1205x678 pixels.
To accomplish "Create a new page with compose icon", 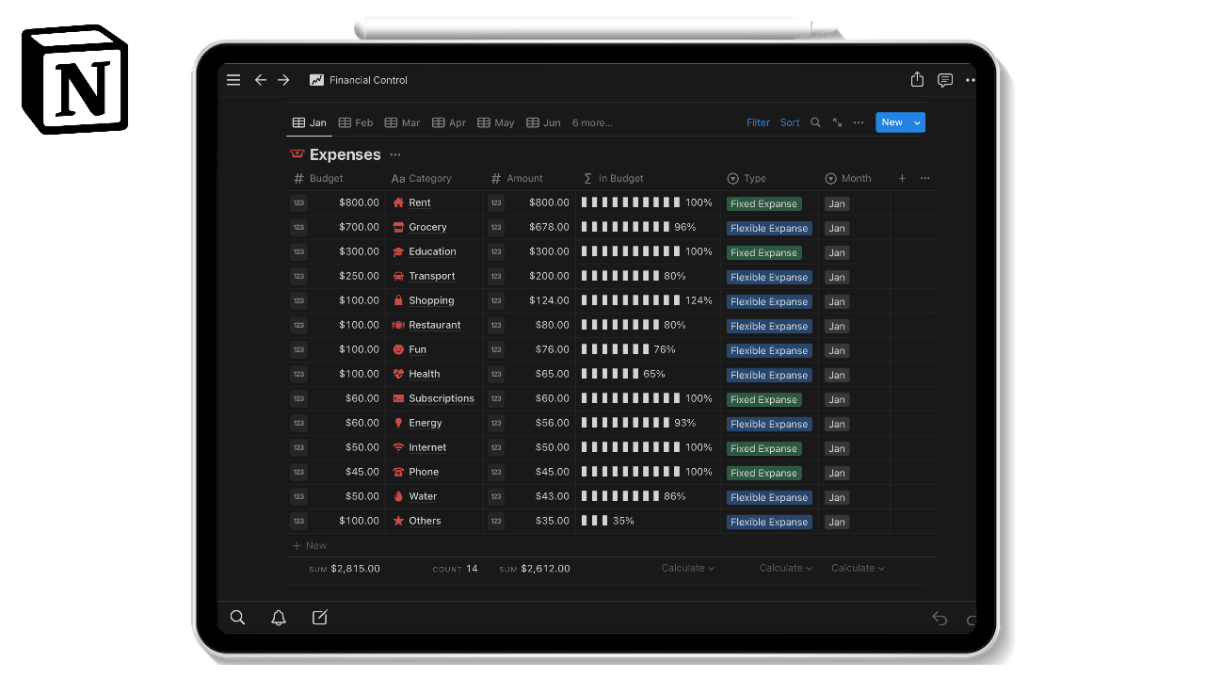I will pos(320,617).
